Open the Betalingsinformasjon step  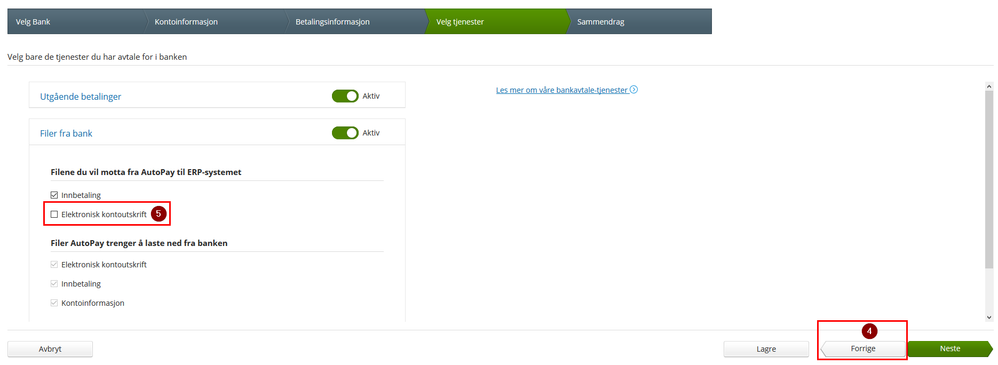[355, 22]
